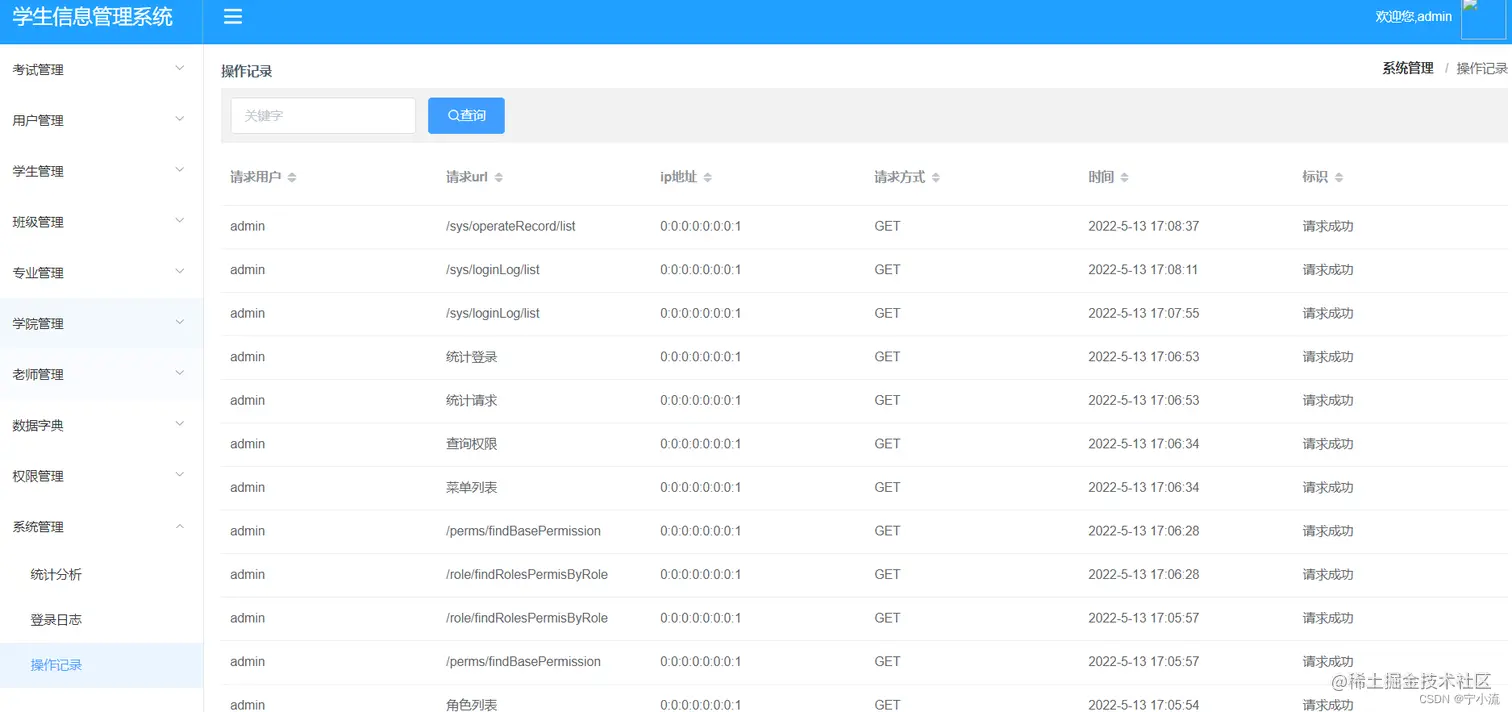Sort by 请求方式 column arrows
1512x712 pixels.
tap(936, 177)
